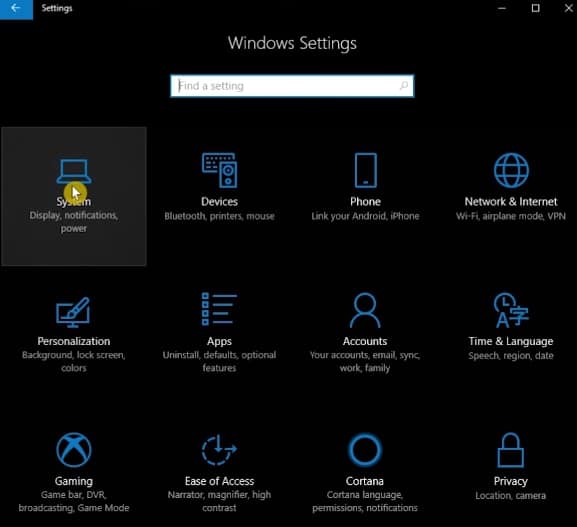Select the Gaming label
577x527 pixels.
tap(74, 481)
